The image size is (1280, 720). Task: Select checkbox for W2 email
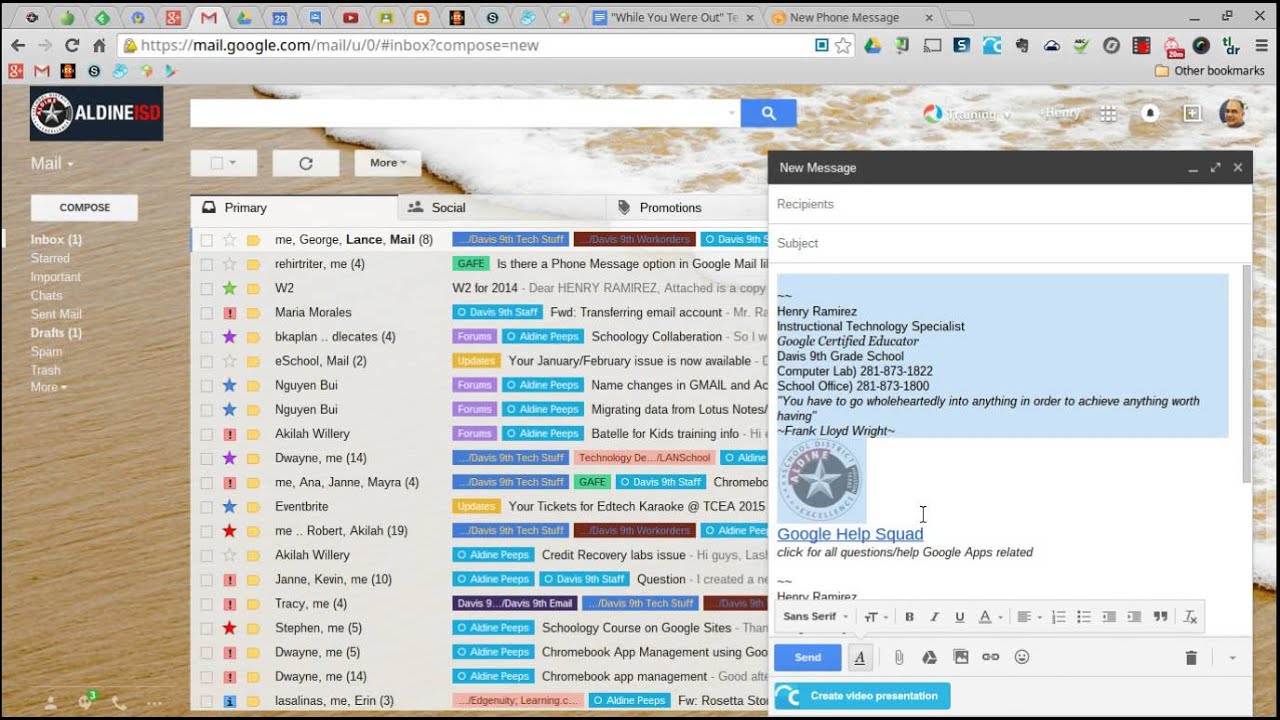206,288
